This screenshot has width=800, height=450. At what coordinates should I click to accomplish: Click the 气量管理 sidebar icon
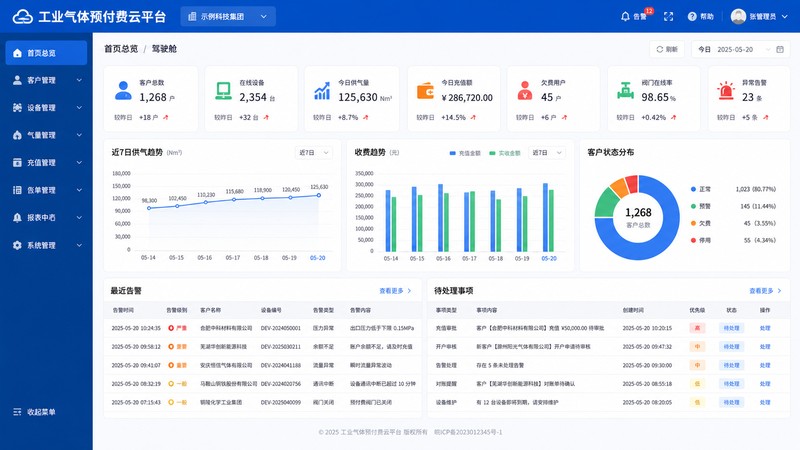coord(17,135)
